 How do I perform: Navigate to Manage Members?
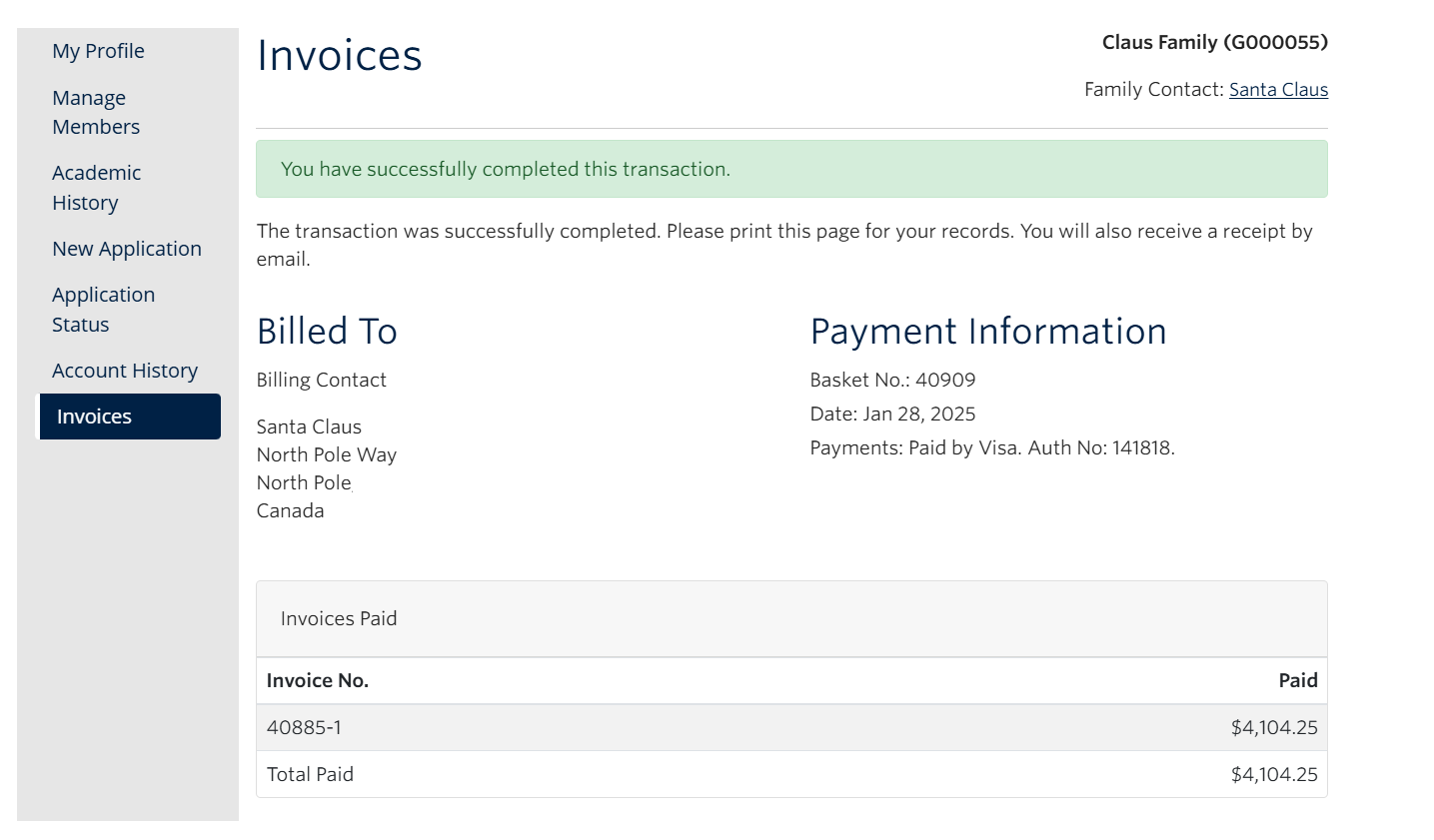(95, 112)
